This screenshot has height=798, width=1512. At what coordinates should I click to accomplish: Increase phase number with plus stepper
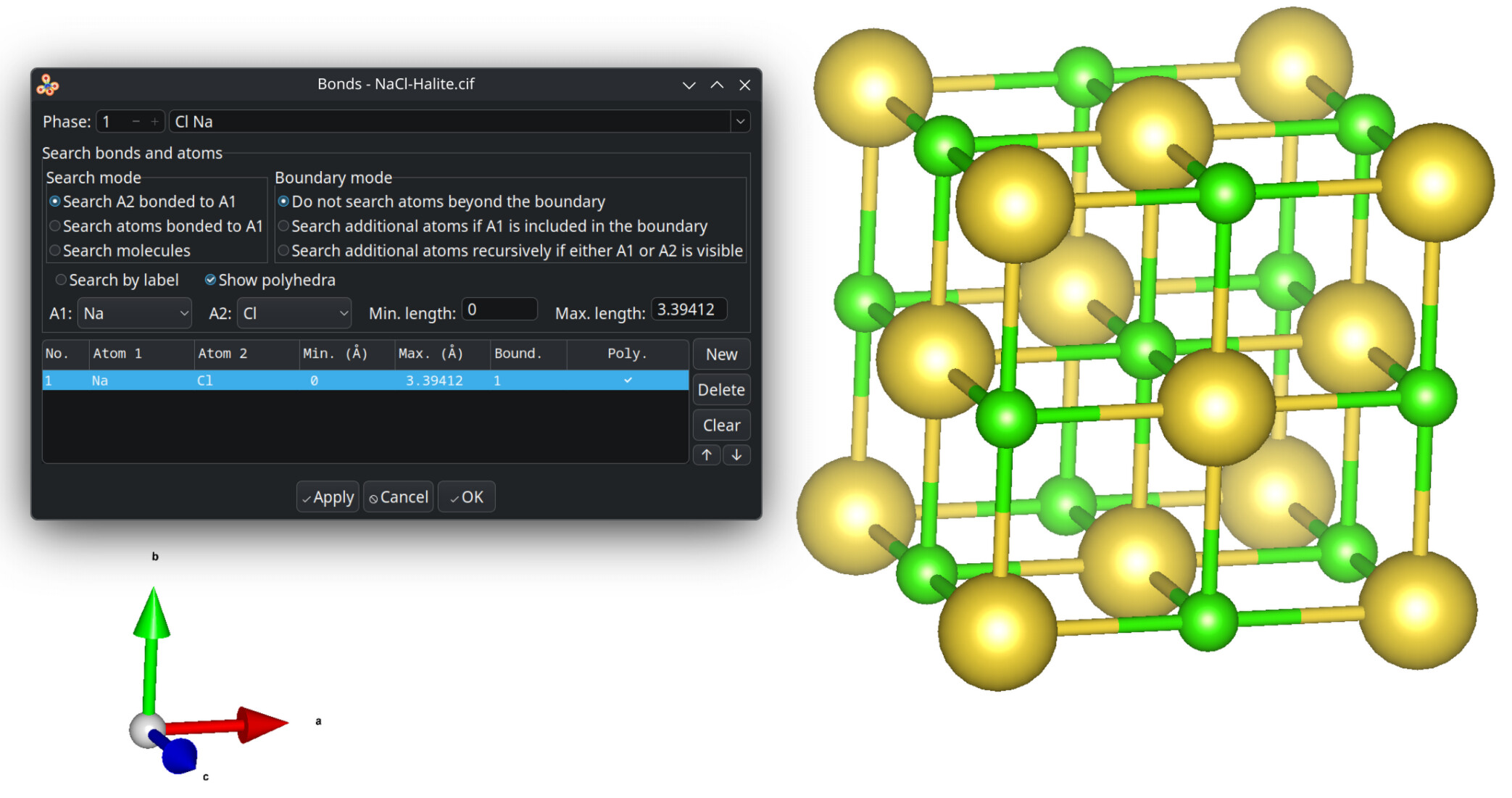(x=154, y=122)
